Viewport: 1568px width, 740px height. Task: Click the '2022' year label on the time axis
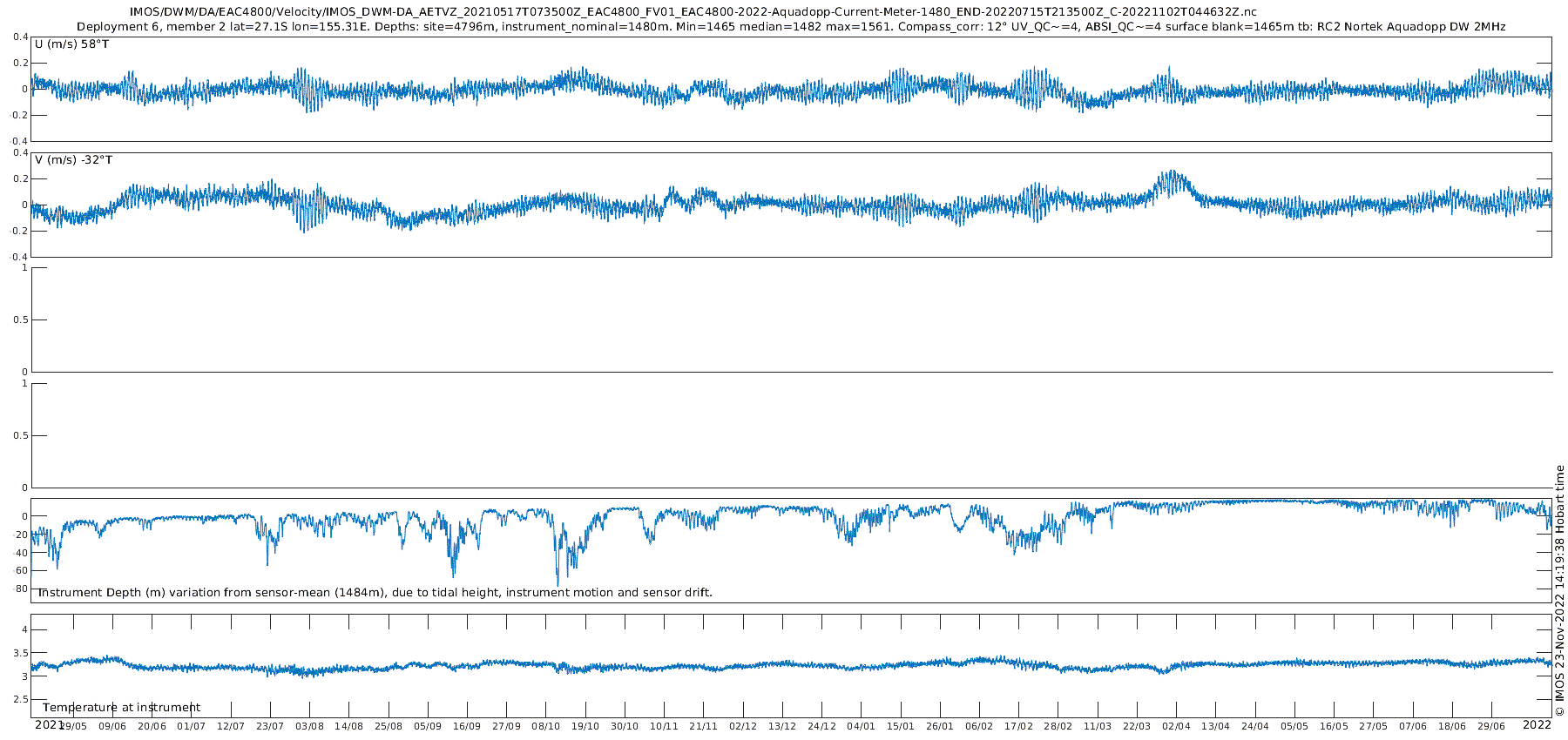pos(1537,724)
